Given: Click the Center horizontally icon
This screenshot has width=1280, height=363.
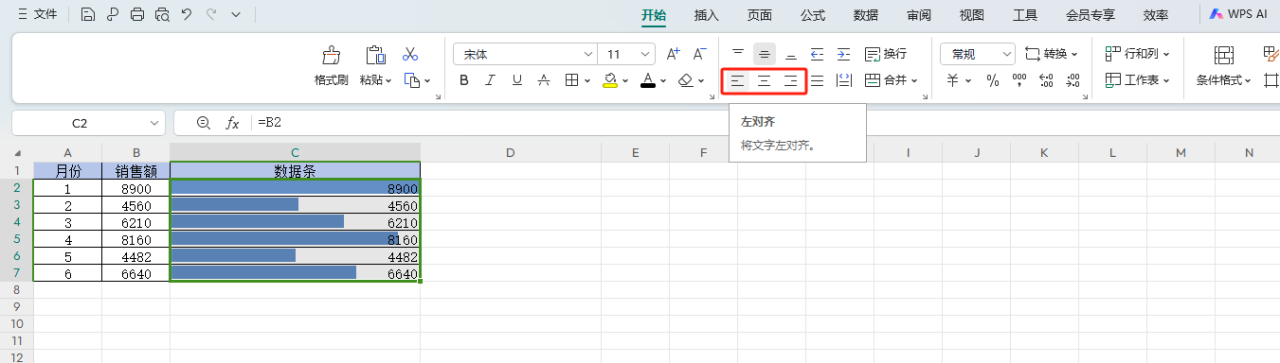Looking at the screenshot, I should click(x=764, y=81).
